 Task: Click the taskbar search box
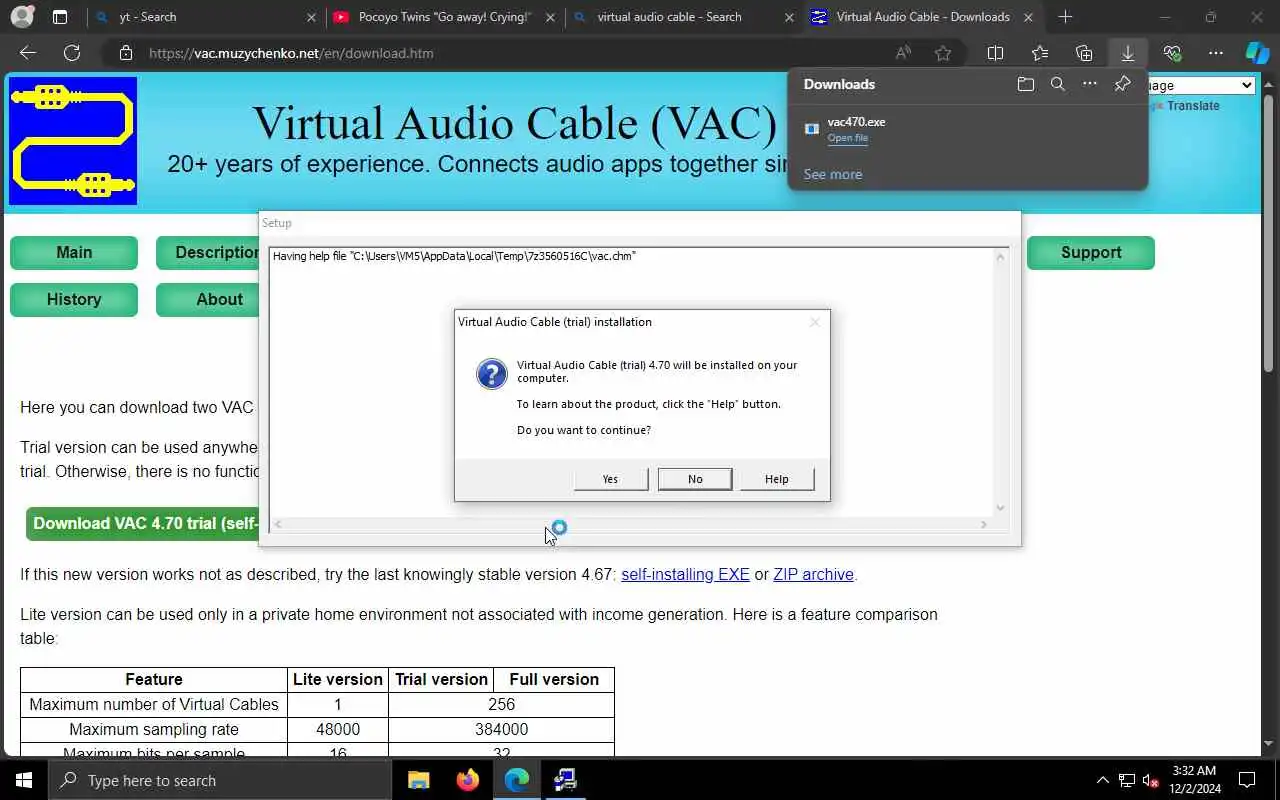[220, 780]
